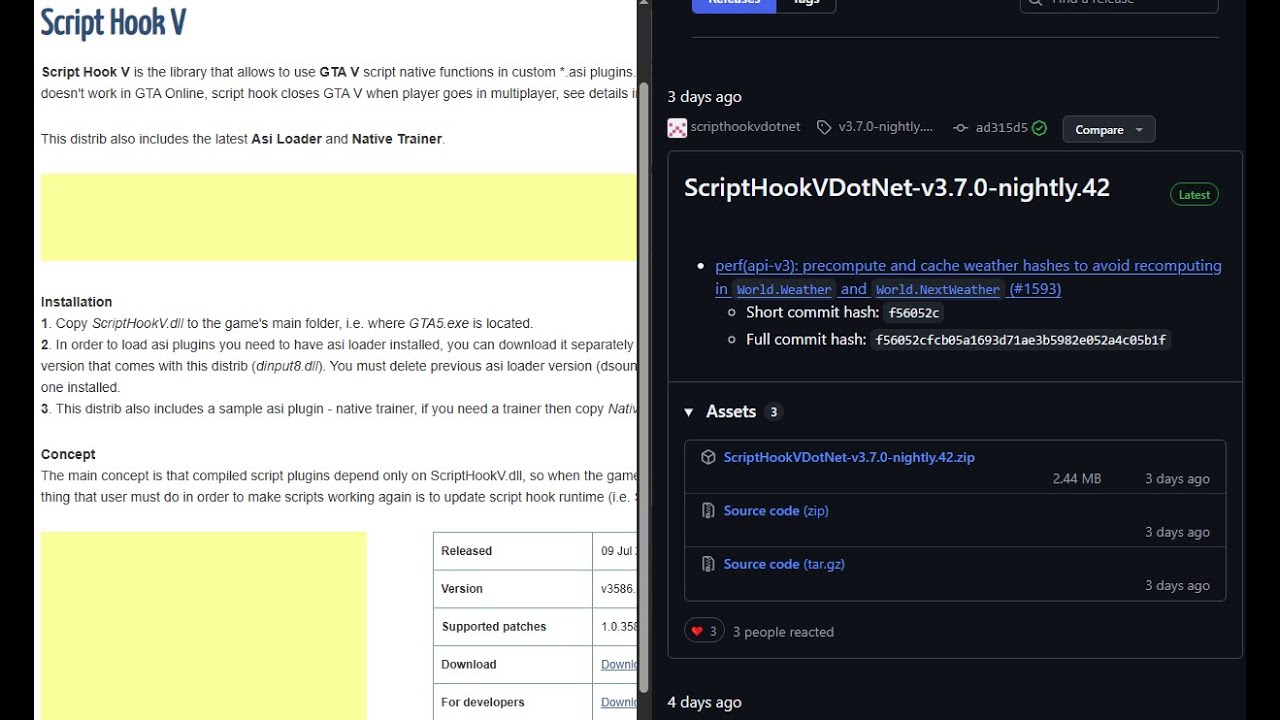Image resolution: width=1280 pixels, height=720 pixels.
Task: Click the tag icon beside v3.7.0-nightly
Action: click(x=824, y=127)
